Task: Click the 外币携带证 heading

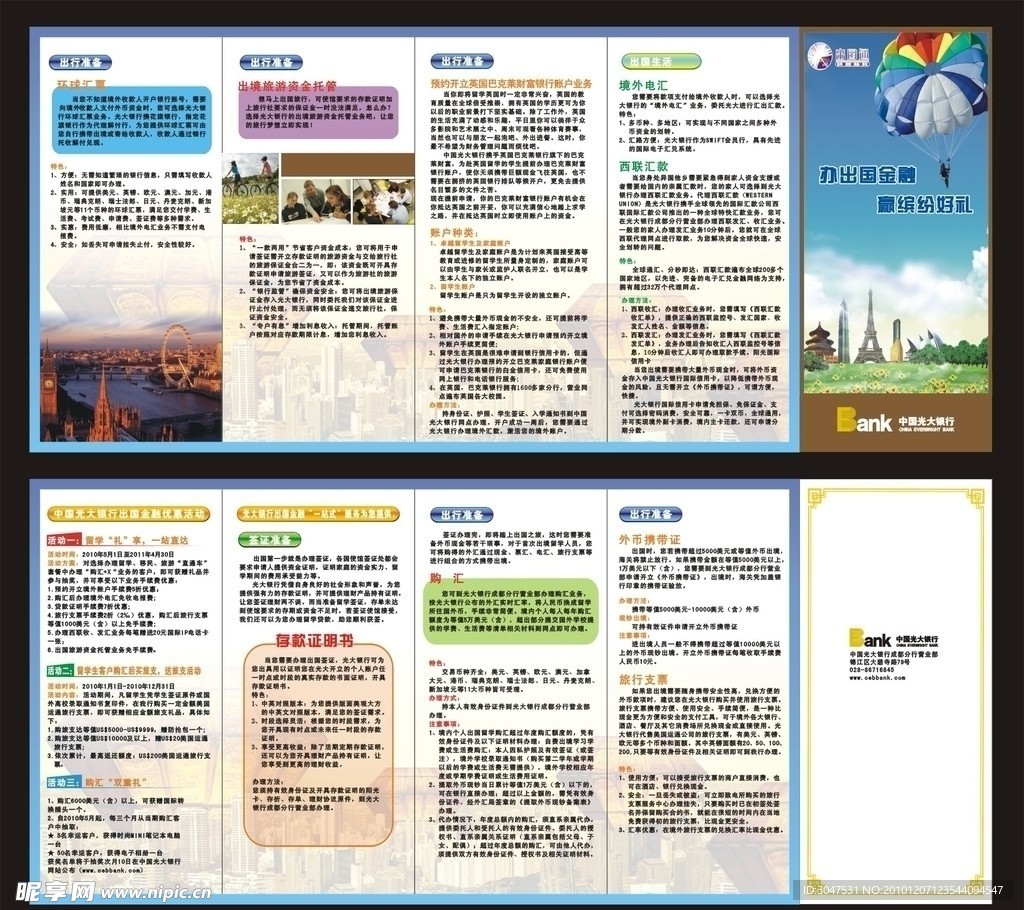Action: (x=649, y=539)
